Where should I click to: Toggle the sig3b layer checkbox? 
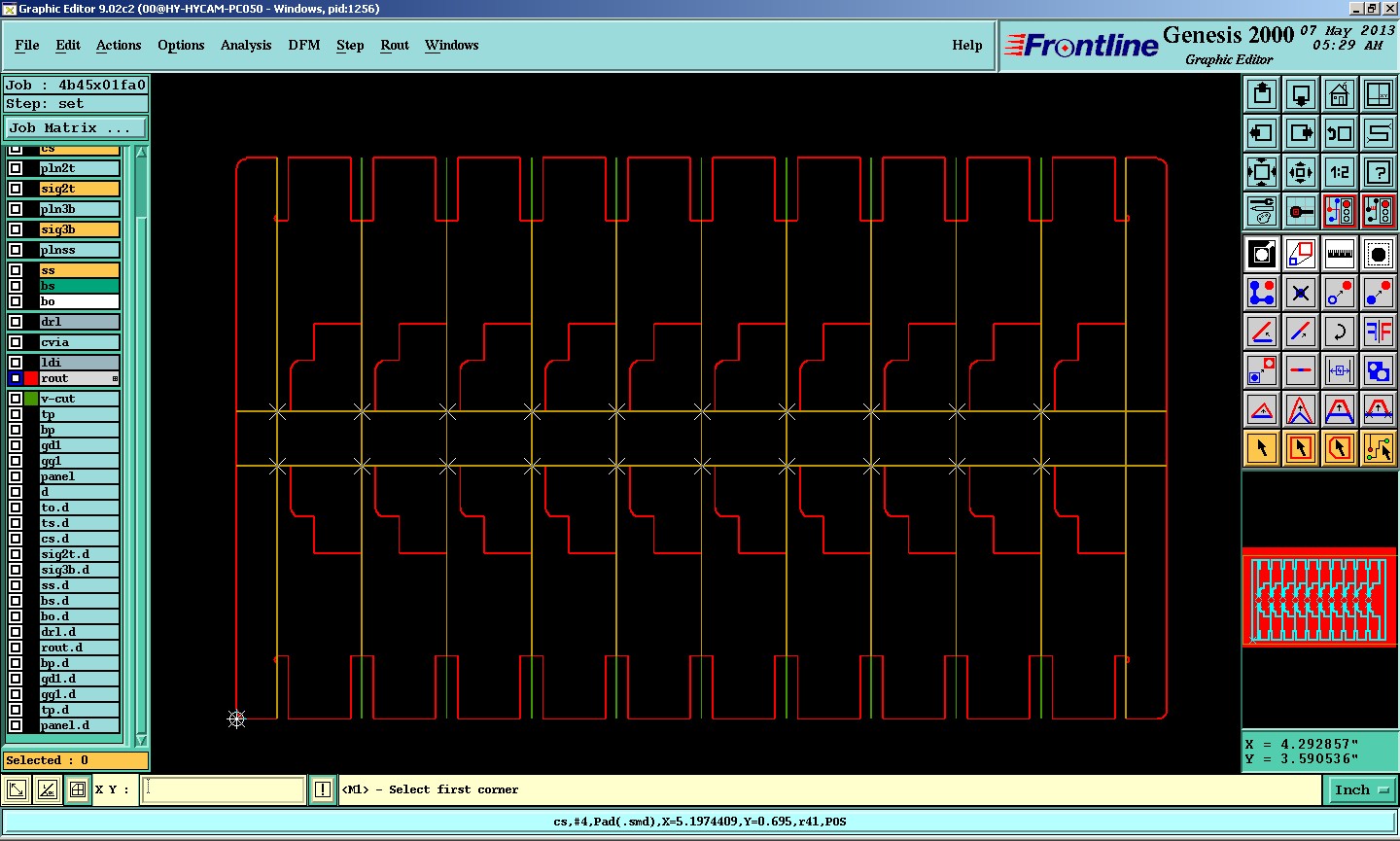(16, 229)
